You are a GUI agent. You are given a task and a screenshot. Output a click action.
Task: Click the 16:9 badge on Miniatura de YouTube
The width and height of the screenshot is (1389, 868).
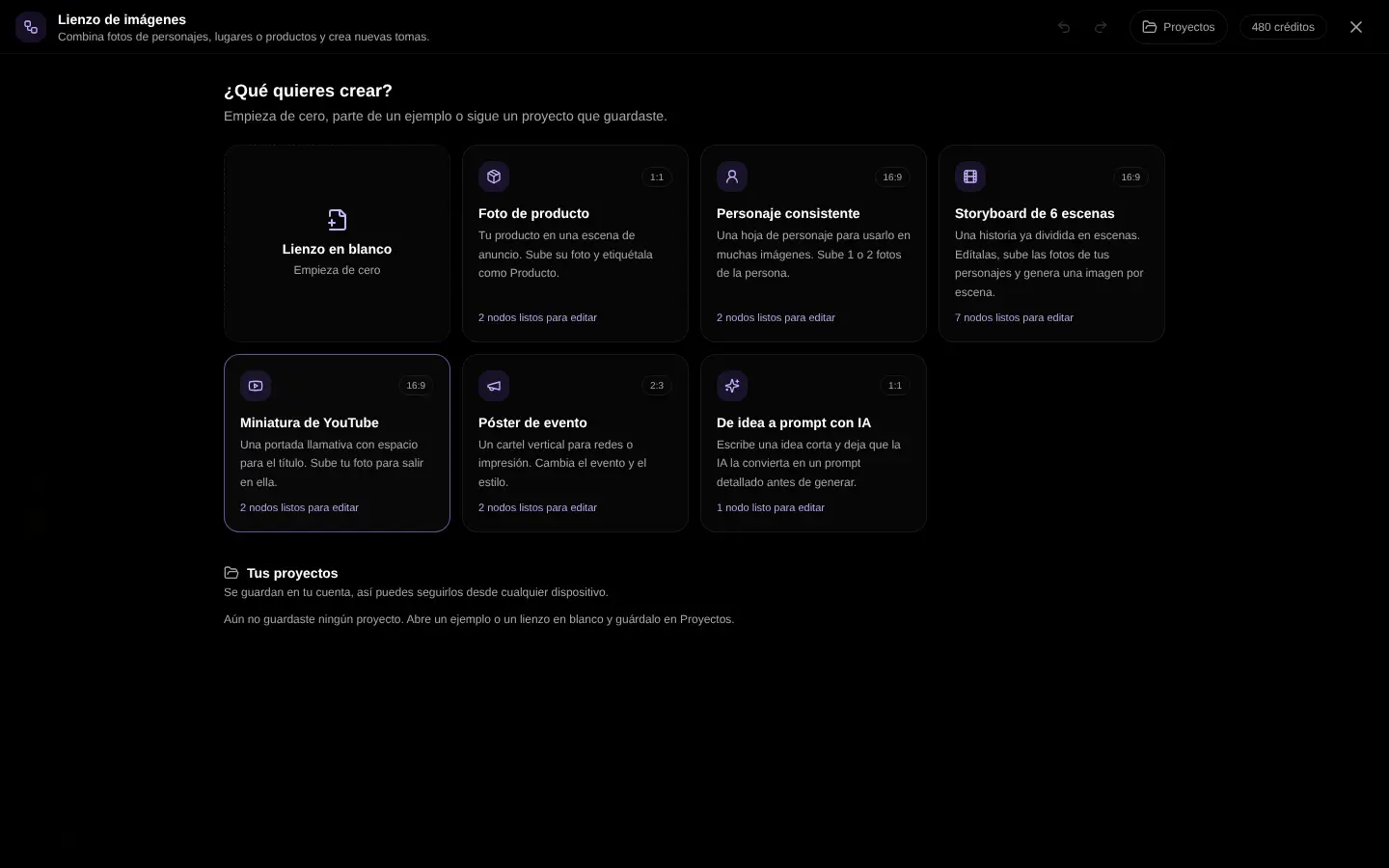(x=416, y=386)
